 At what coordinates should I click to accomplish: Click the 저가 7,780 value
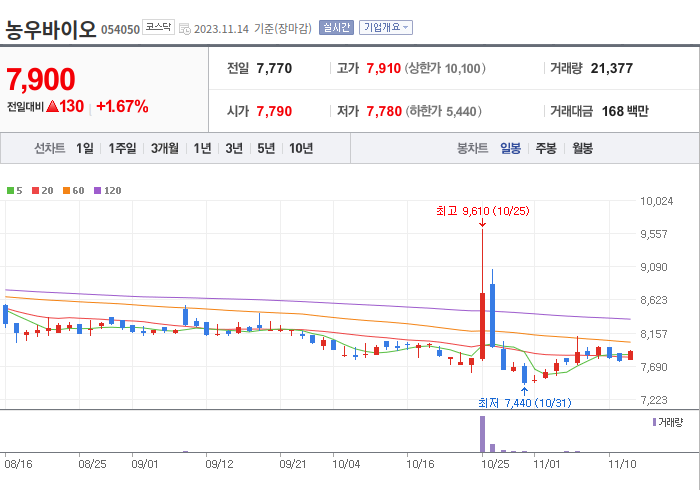(384, 111)
